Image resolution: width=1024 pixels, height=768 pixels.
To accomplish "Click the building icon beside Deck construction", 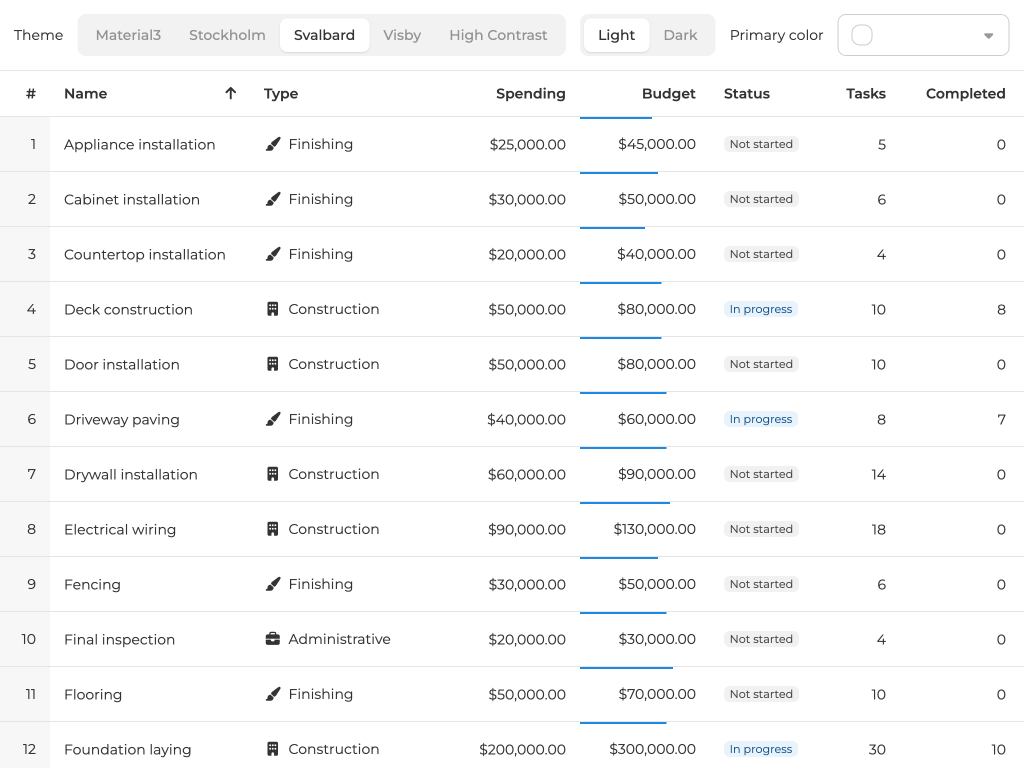I will (273, 309).
